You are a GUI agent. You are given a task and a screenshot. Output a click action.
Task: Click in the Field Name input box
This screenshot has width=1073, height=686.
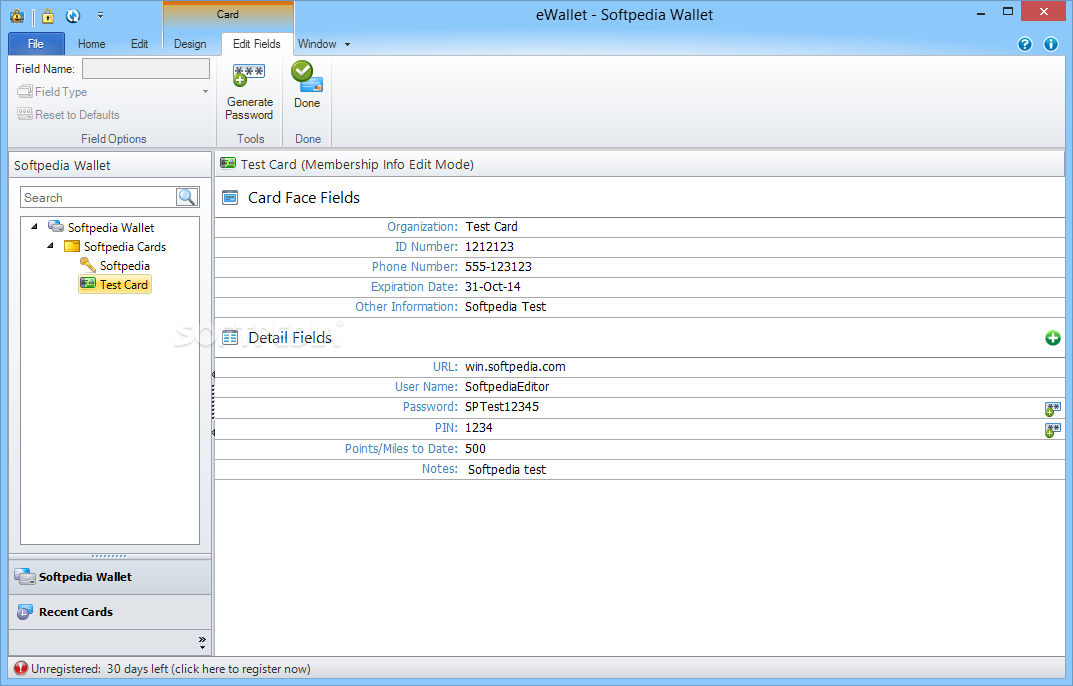tap(146, 68)
